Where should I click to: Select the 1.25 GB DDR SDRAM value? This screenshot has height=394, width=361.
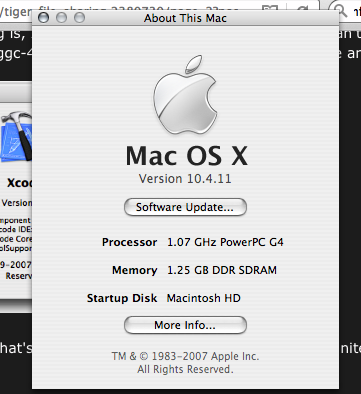[x=222, y=270]
